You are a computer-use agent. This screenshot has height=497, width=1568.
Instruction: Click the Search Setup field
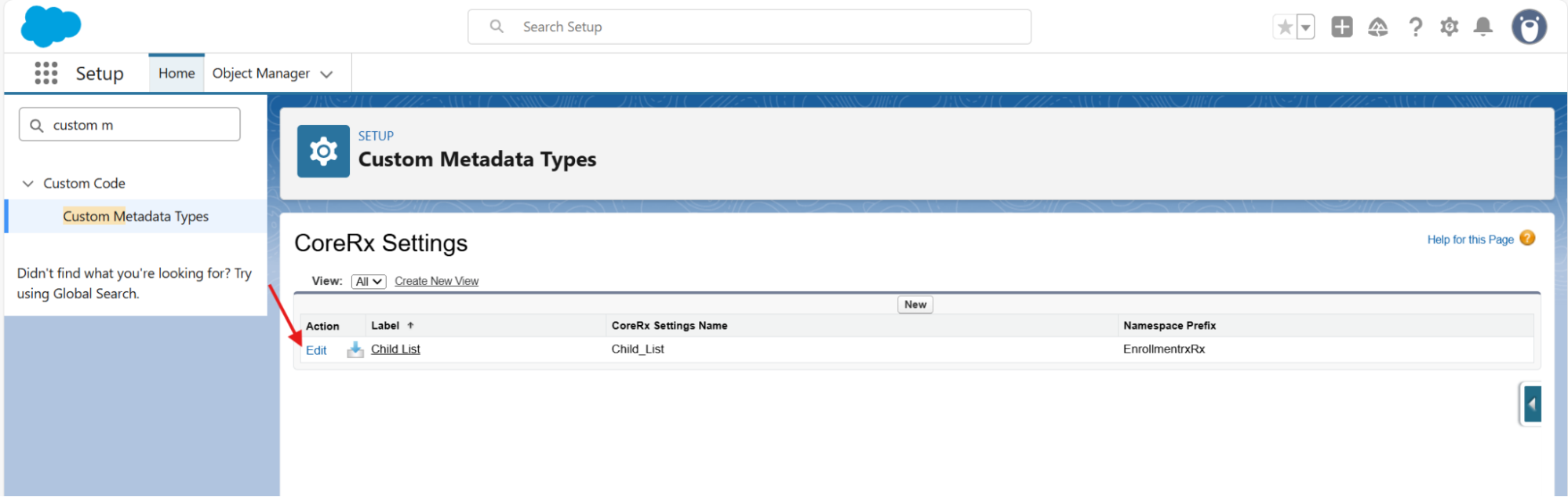(749, 27)
